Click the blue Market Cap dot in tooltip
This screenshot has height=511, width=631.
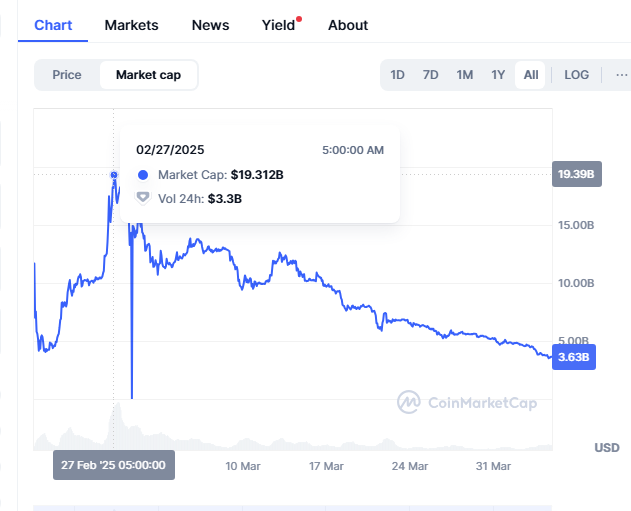[143, 175]
